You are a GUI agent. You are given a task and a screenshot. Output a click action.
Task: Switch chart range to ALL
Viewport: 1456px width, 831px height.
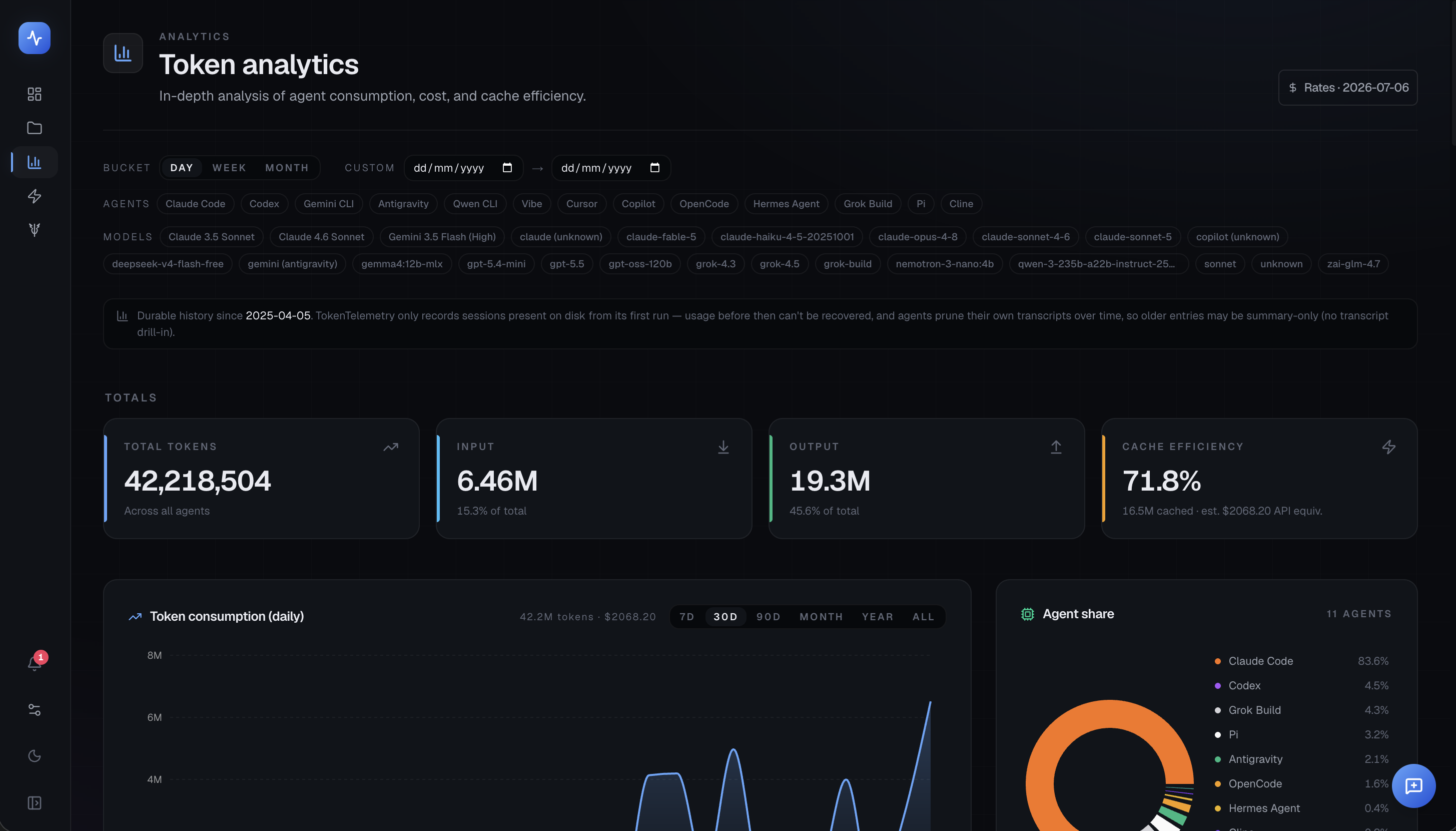pyautogui.click(x=923, y=616)
